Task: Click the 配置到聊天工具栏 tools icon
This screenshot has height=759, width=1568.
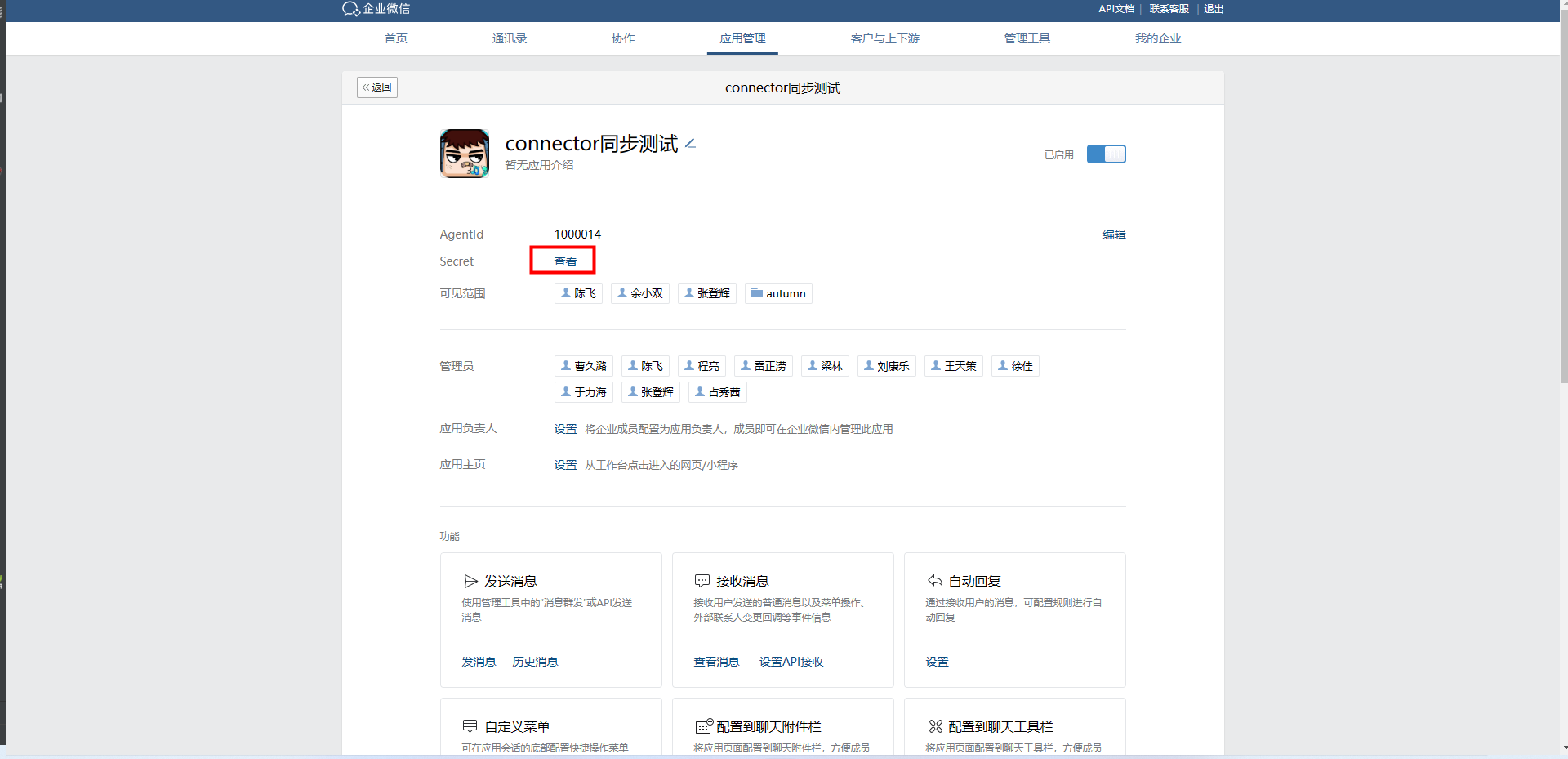Action: click(x=935, y=726)
